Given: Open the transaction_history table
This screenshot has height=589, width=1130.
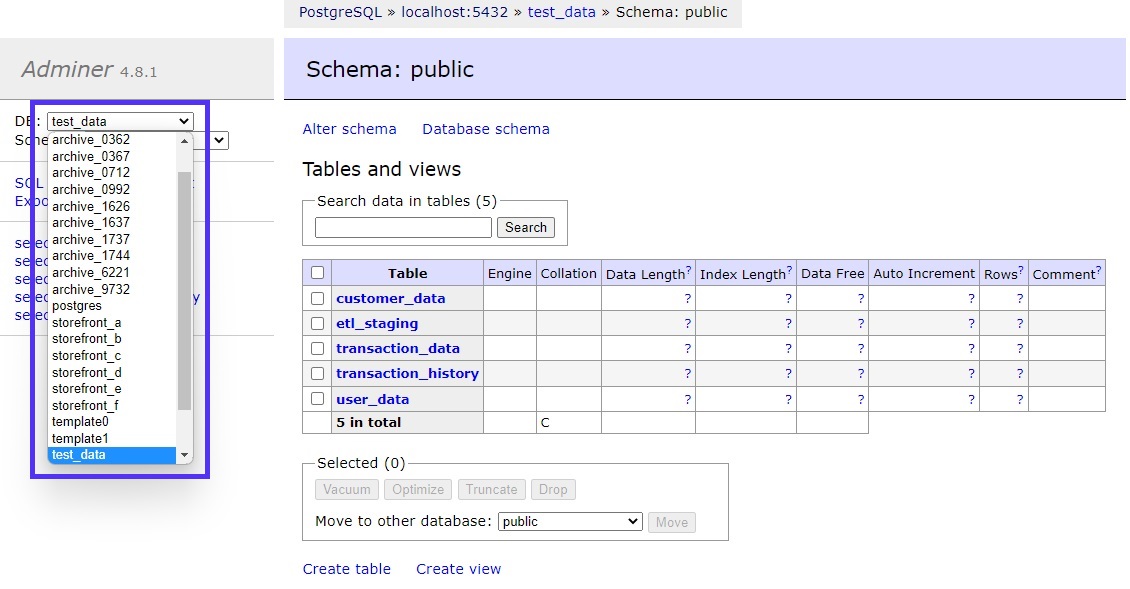Looking at the screenshot, I should tap(407, 374).
